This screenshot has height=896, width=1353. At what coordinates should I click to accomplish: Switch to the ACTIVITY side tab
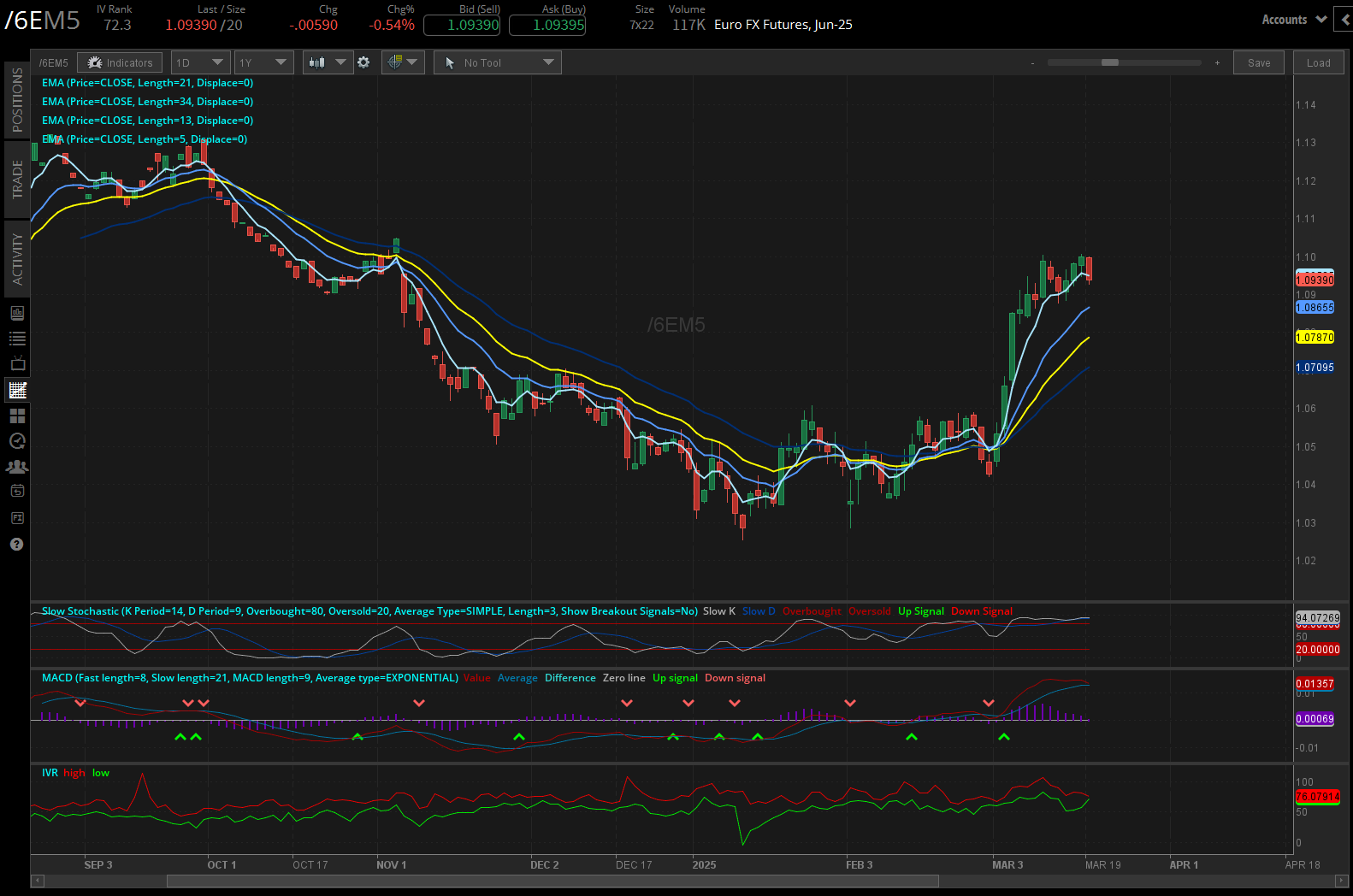[17, 259]
